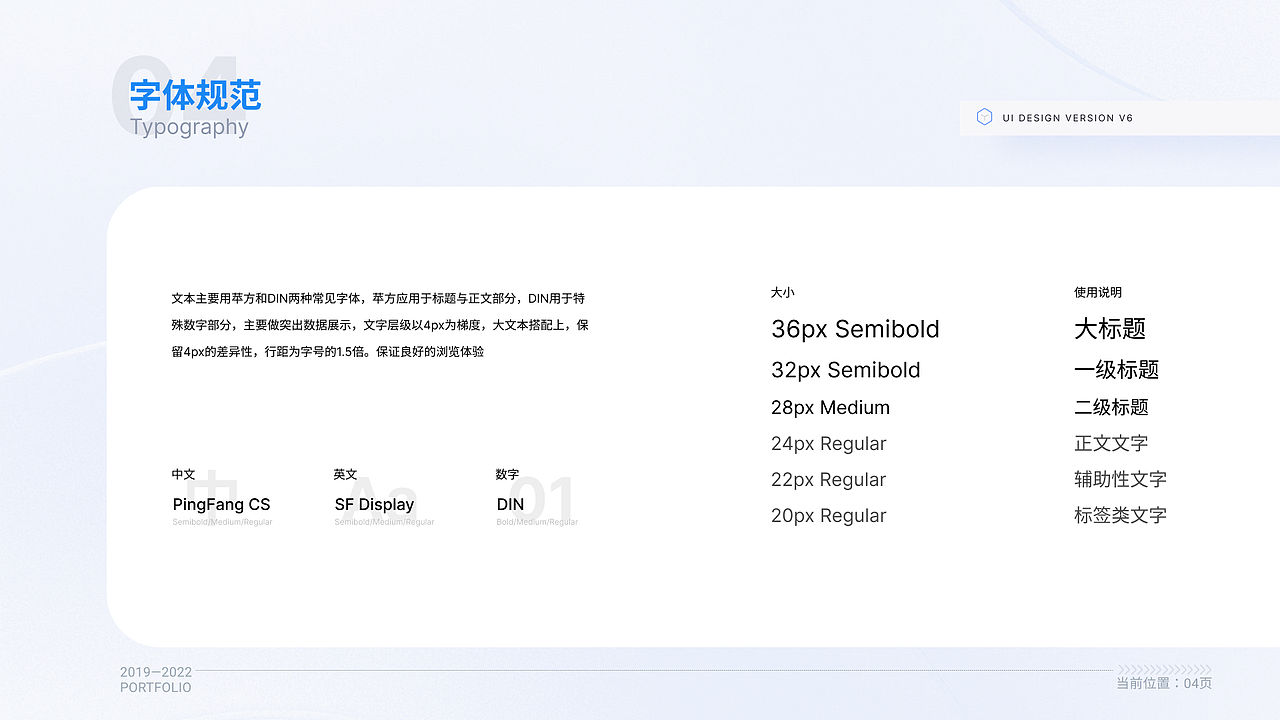
Task: Click Semibold/Medium/Regular under SF Display
Action: pos(384,522)
